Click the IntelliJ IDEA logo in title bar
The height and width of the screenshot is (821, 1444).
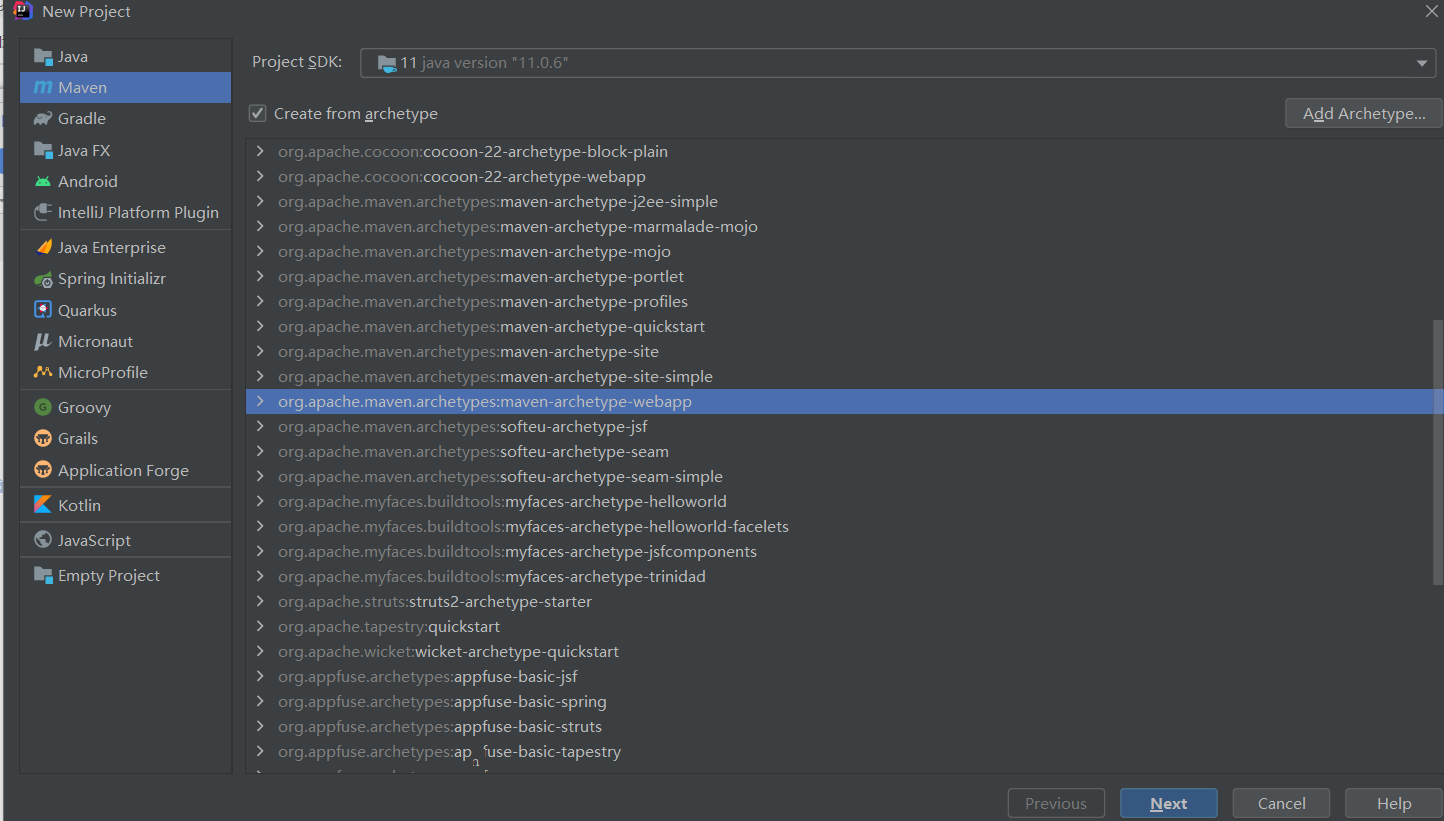point(23,11)
